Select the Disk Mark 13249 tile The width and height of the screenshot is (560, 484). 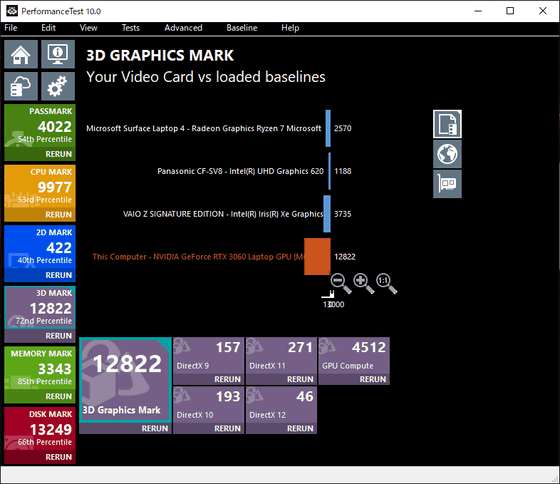(x=40, y=429)
